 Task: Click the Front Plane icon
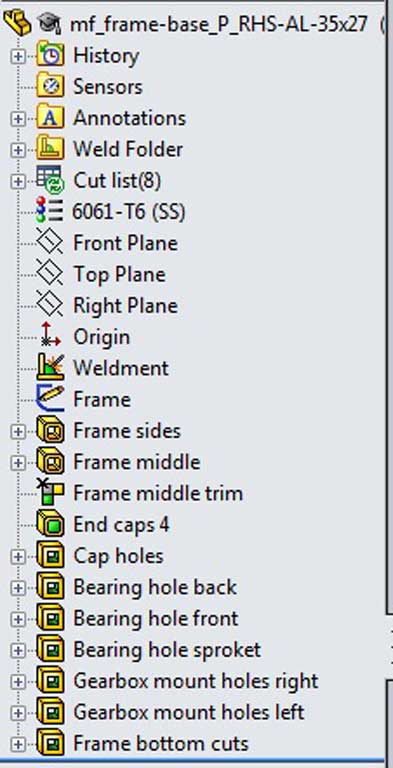pyautogui.click(x=50, y=242)
